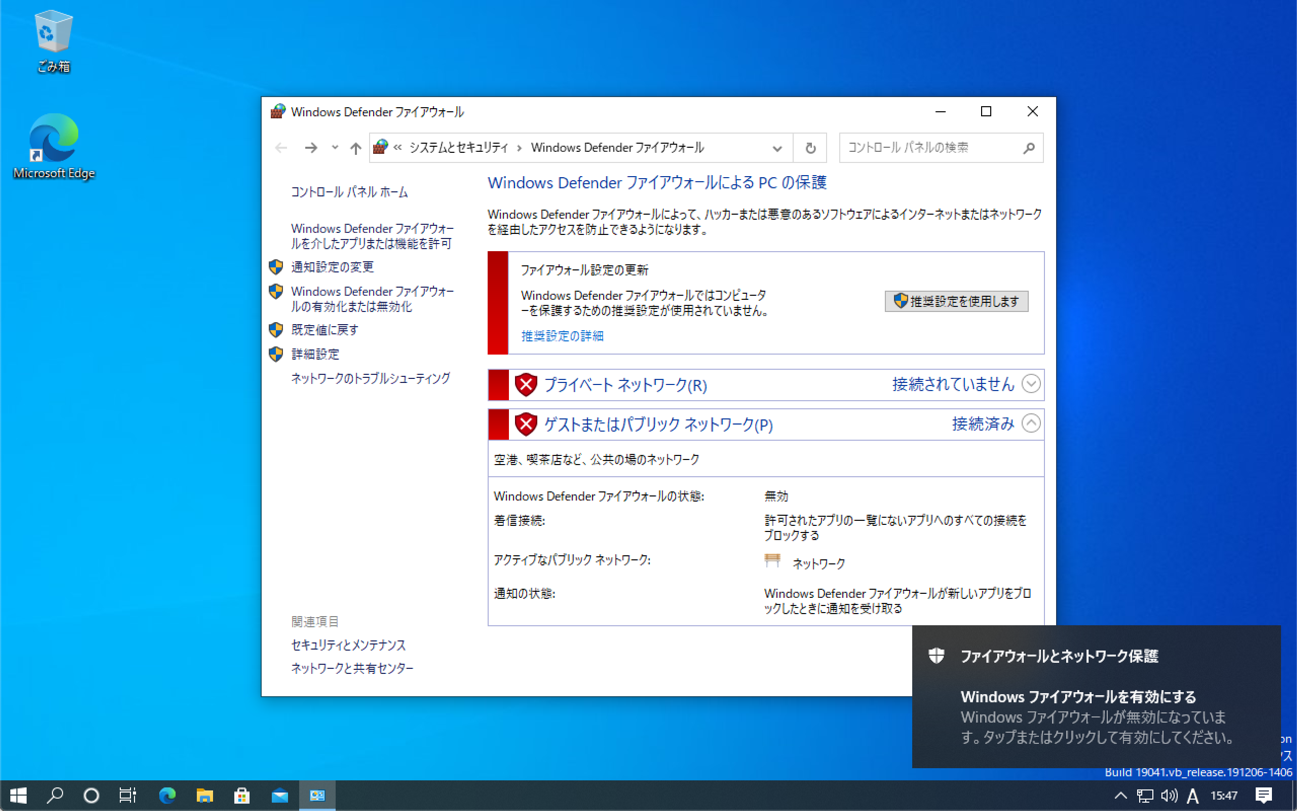1297x811 pixels.
Task: Click プライベート ネットワーク(R) heading
Action: pyautogui.click(x=625, y=385)
